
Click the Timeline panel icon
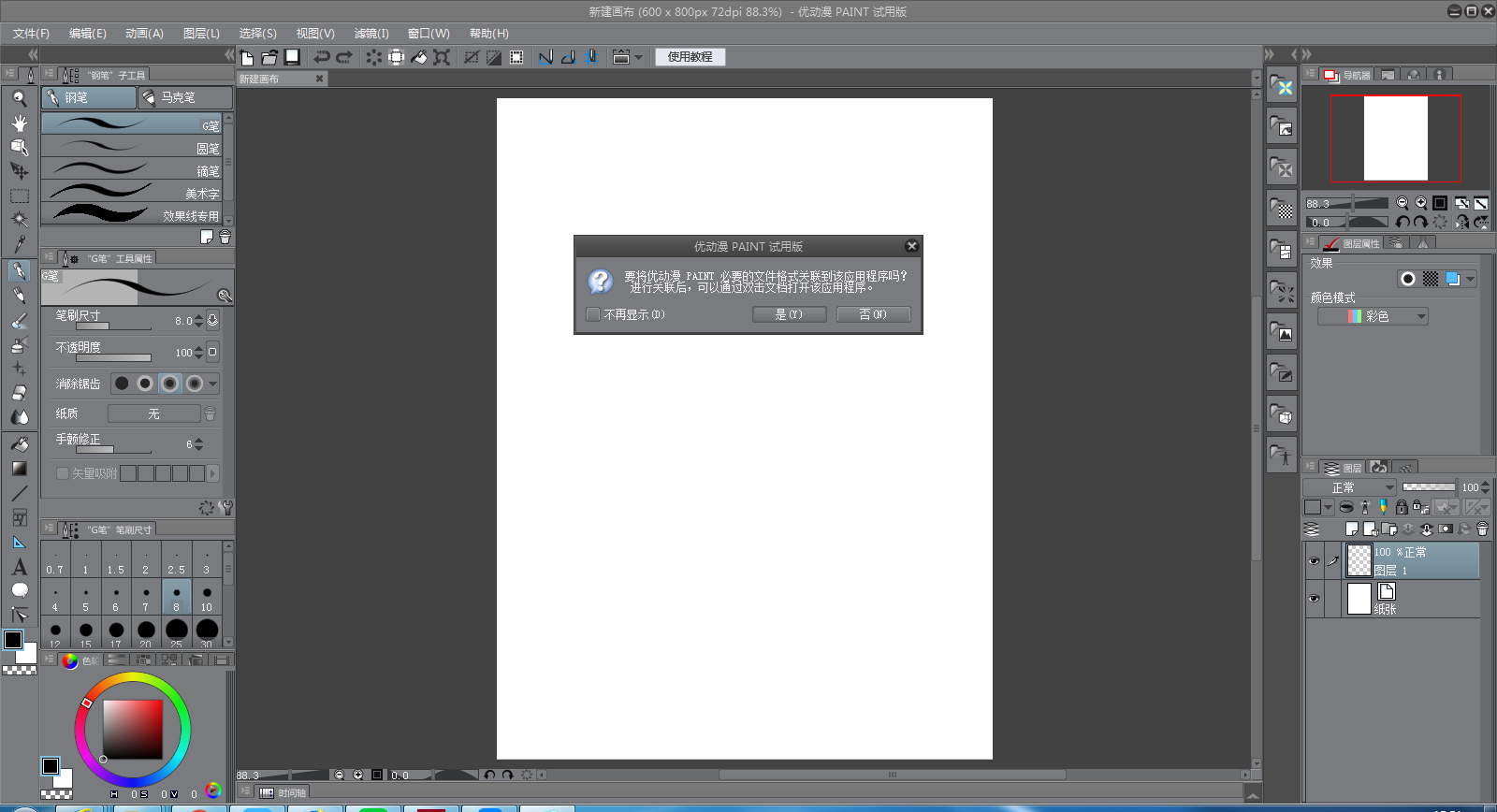(x=267, y=792)
